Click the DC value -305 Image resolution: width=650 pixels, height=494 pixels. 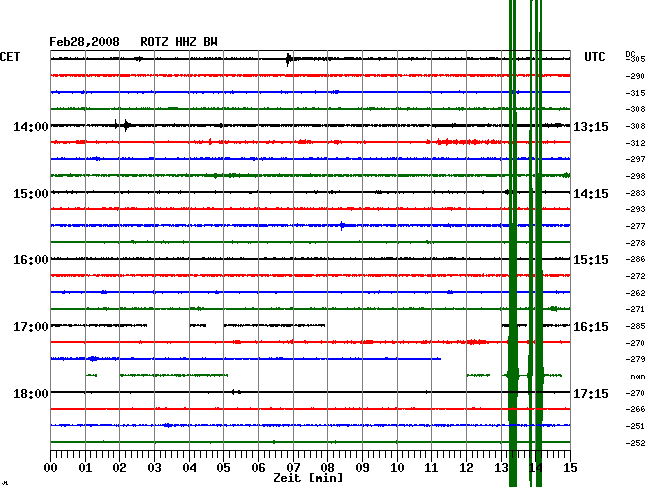point(635,59)
